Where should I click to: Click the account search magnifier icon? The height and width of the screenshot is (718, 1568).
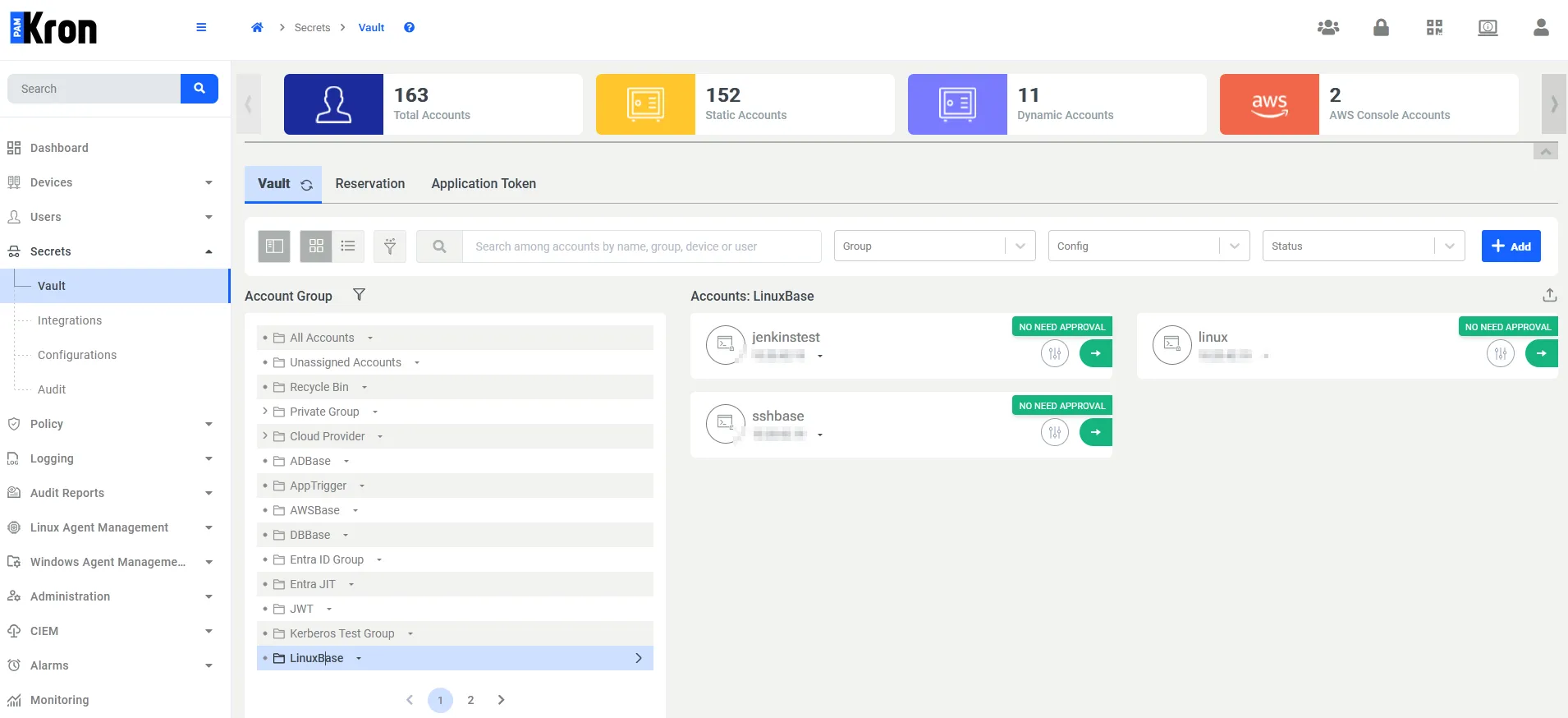(439, 246)
